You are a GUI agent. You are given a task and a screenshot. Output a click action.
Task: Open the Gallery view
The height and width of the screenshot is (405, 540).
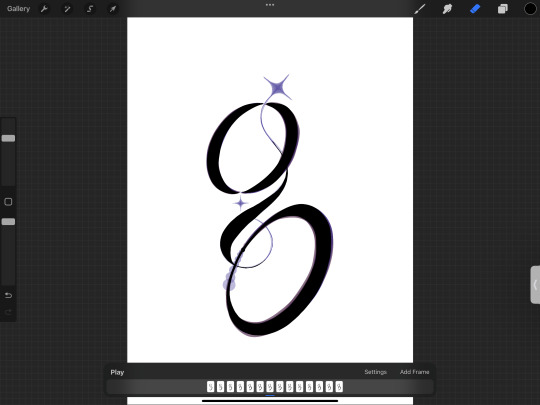point(18,9)
